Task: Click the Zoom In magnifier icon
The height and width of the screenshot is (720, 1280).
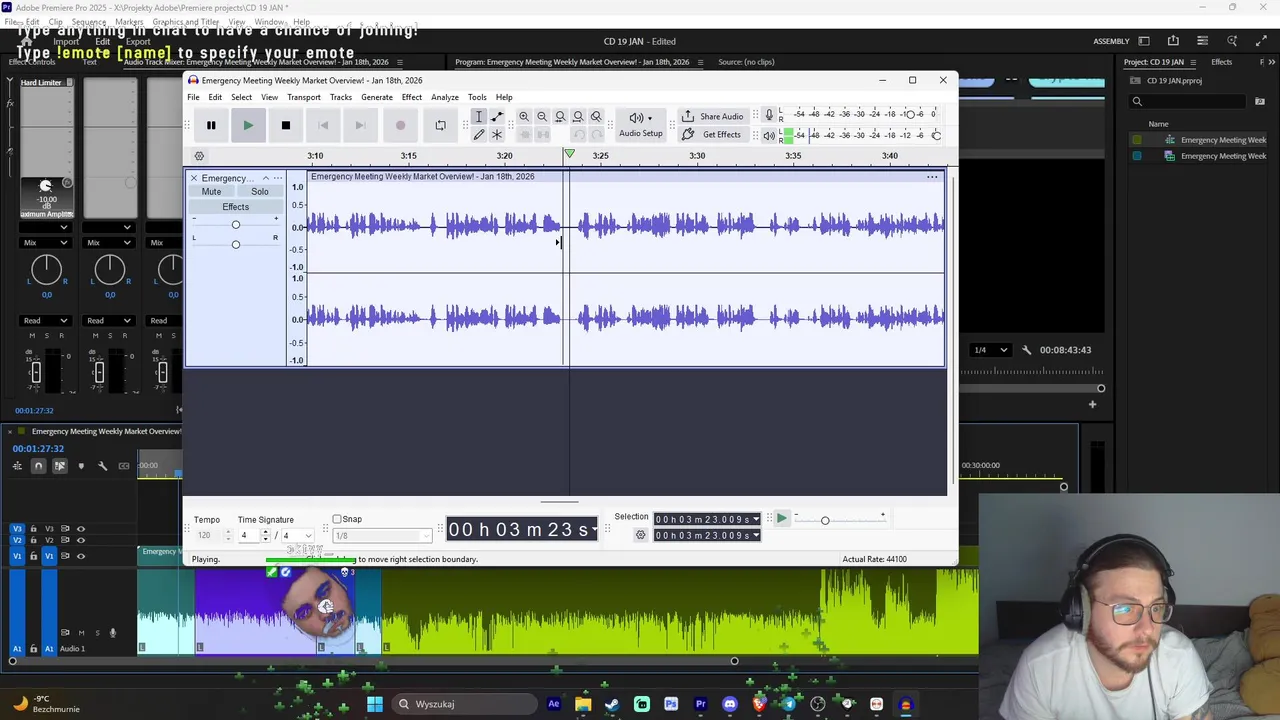Action: coord(524,117)
